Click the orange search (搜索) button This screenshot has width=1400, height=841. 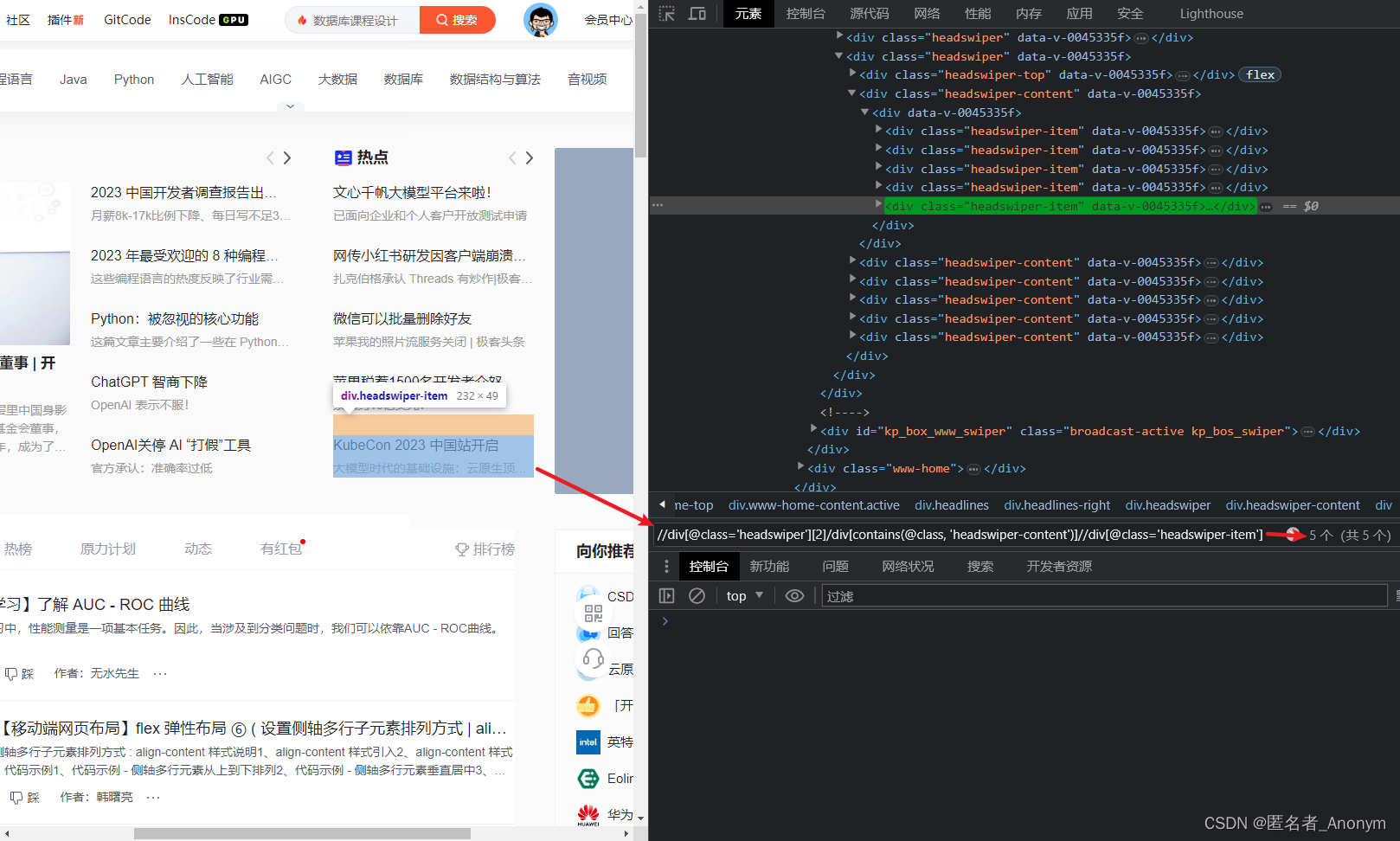(x=458, y=20)
